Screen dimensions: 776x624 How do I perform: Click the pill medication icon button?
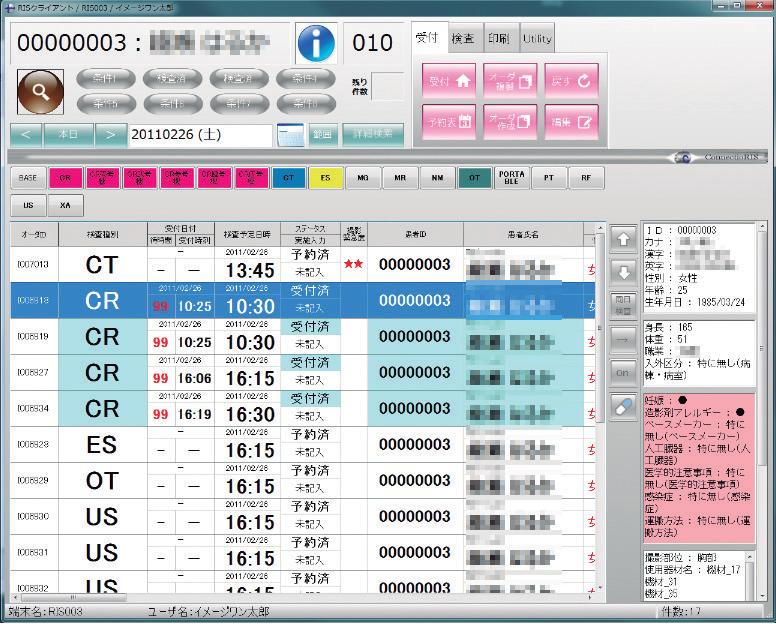coord(621,404)
